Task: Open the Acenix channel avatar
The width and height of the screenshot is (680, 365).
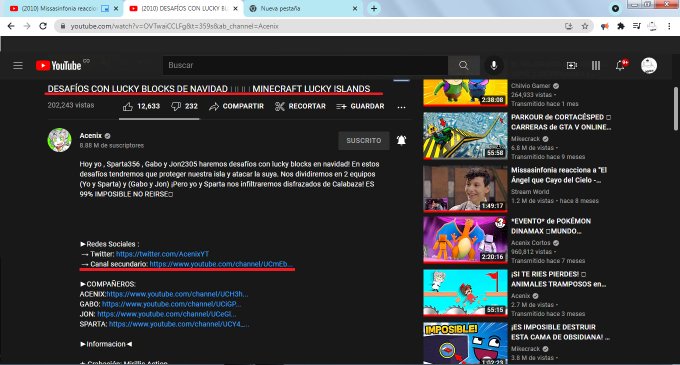Action: point(59,140)
